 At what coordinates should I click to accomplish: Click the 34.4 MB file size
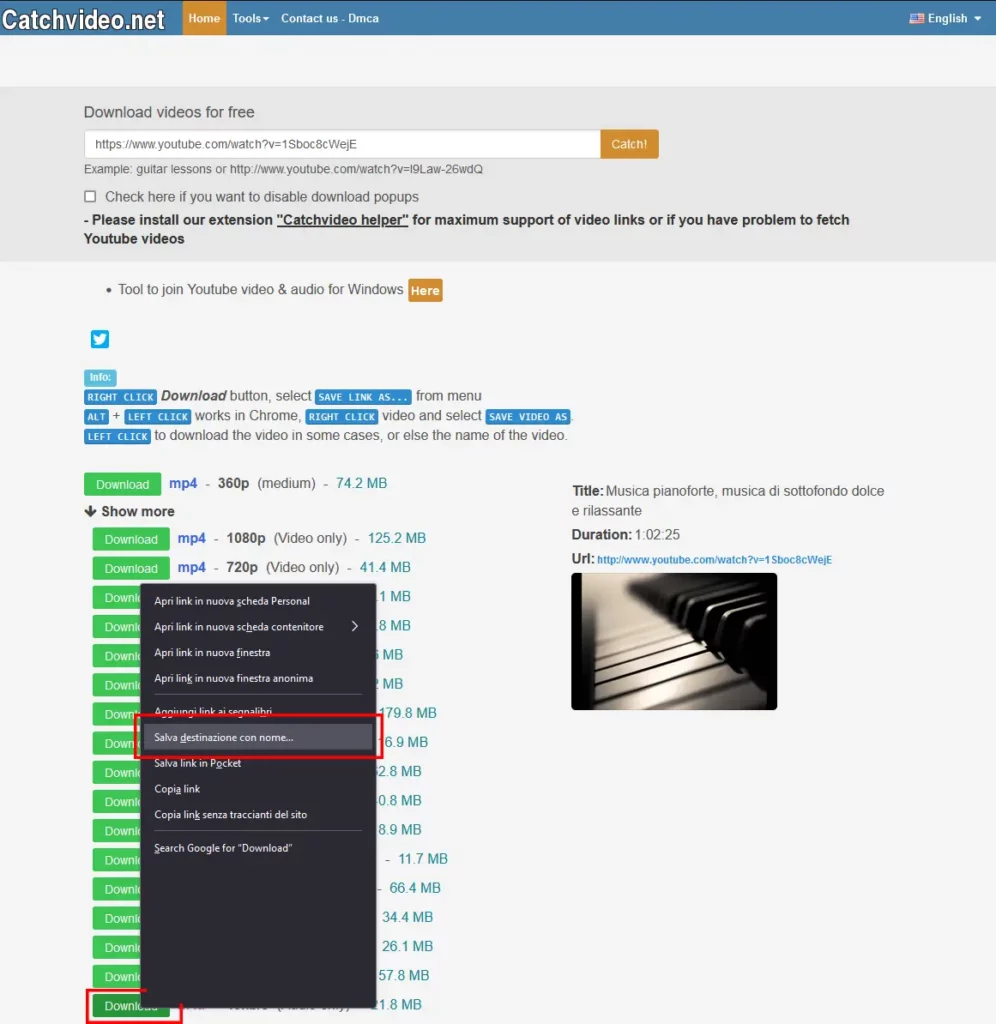pyautogui.click(x=408, y=917)
